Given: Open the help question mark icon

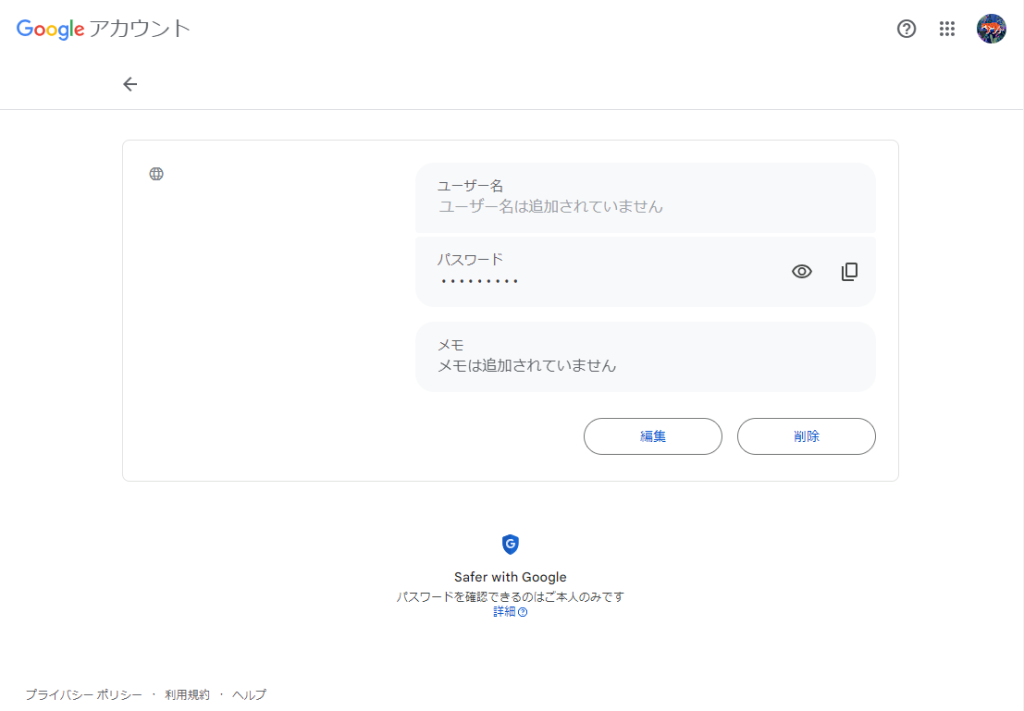Looking at the screenshot, I should click(x=906, y=29).
